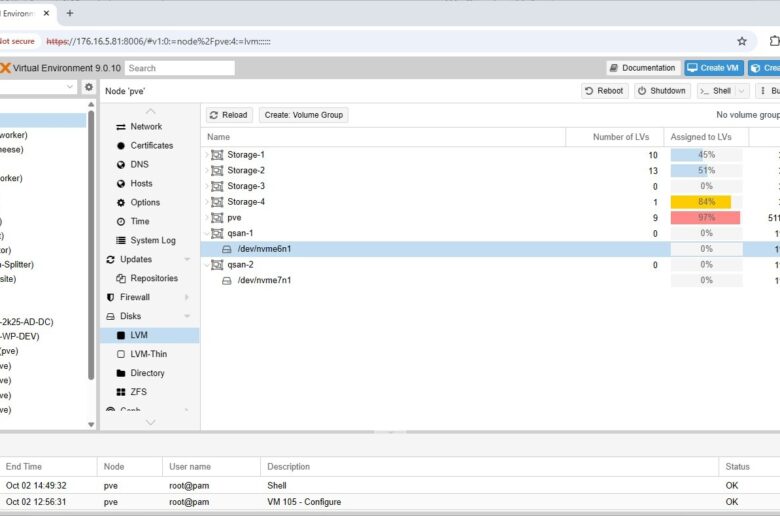
Task: Open the Directory storage section
Action: click(x=147, y=373)
